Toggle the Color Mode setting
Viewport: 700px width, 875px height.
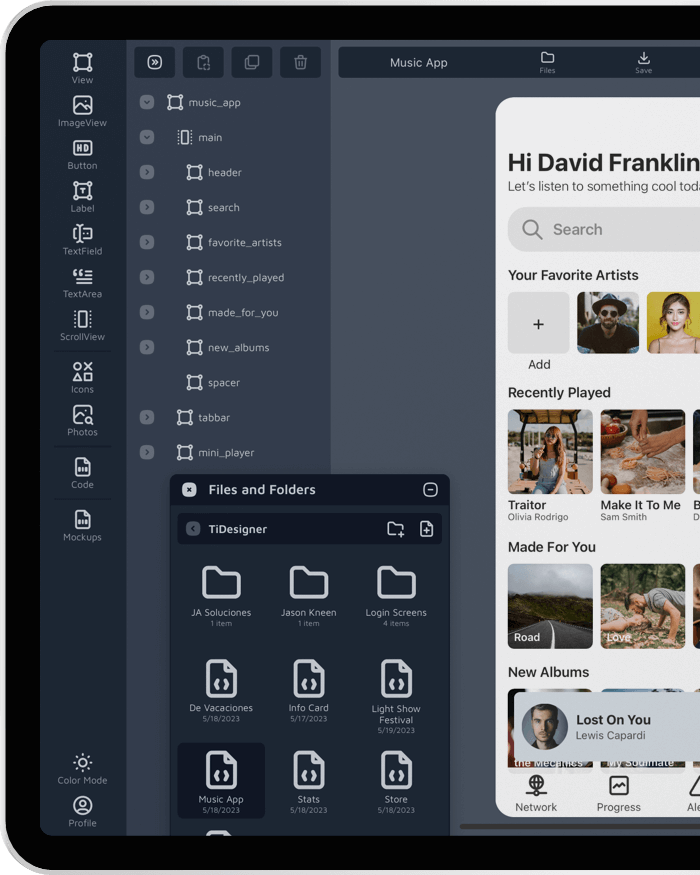(x=82, y=769)
